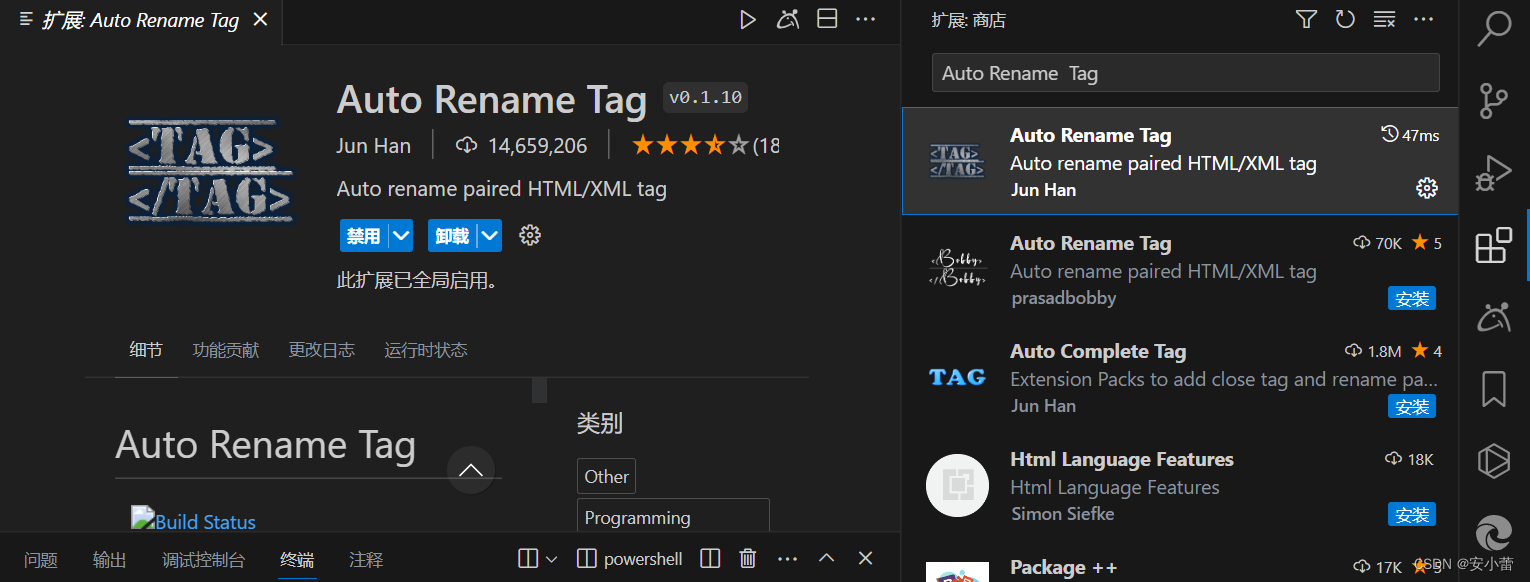Screen dimensions: 1530x582
Task: Open the 调试控制台 panel tab
Action: [204, 560]
